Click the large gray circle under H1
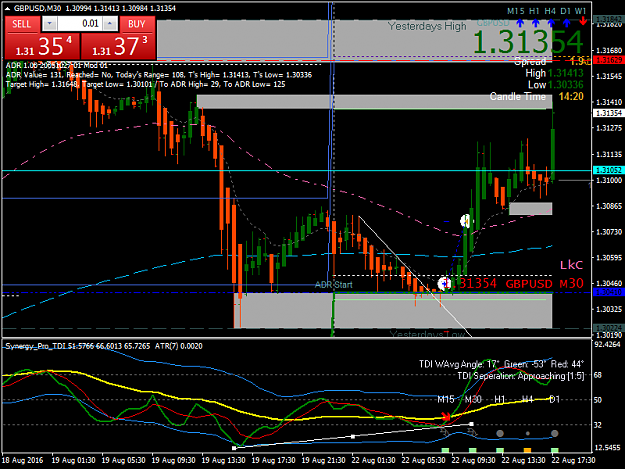This screenshot has width=625, height=469. [500, 434]
